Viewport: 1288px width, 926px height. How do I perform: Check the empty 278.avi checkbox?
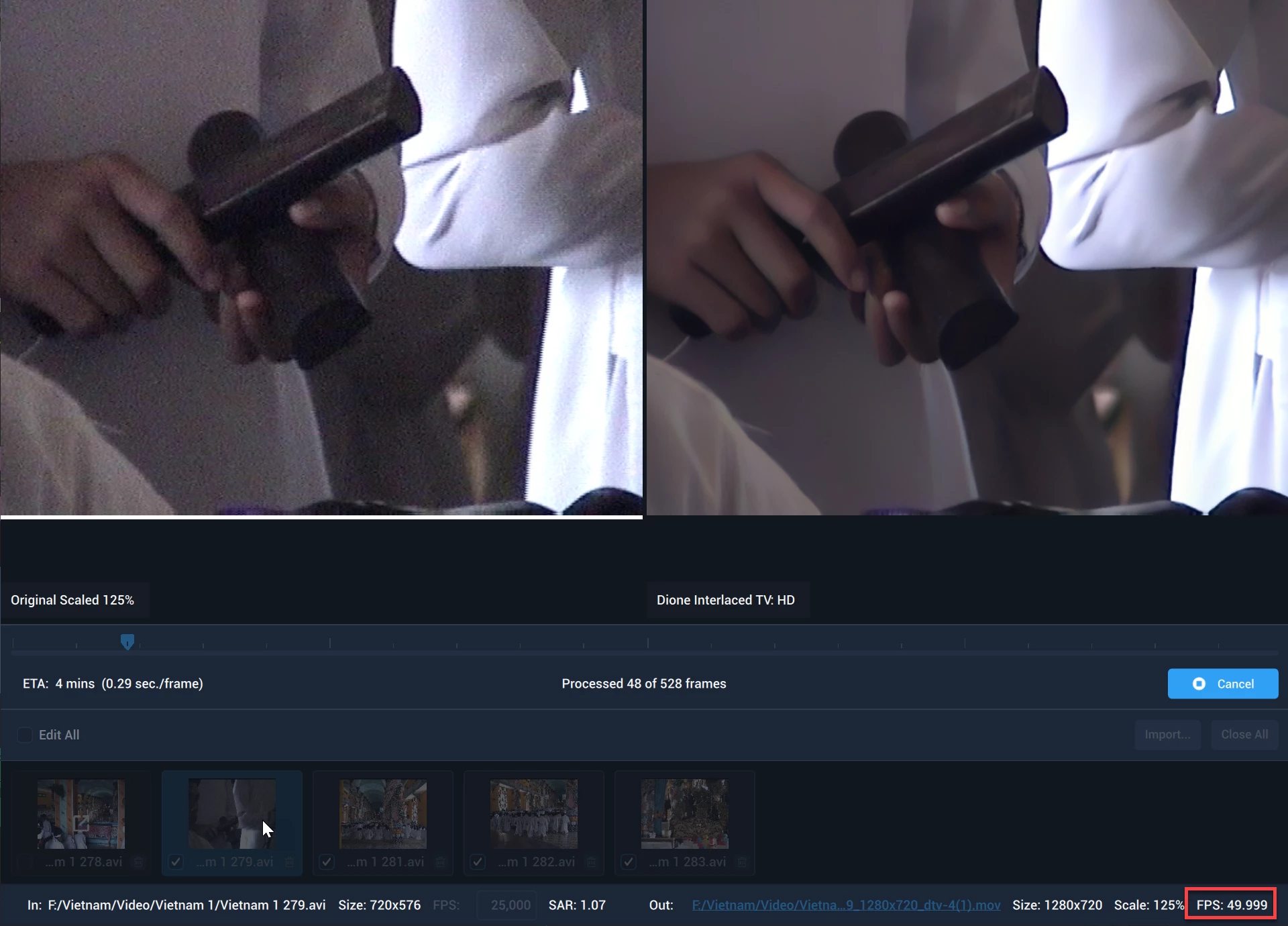click(25, 862)
